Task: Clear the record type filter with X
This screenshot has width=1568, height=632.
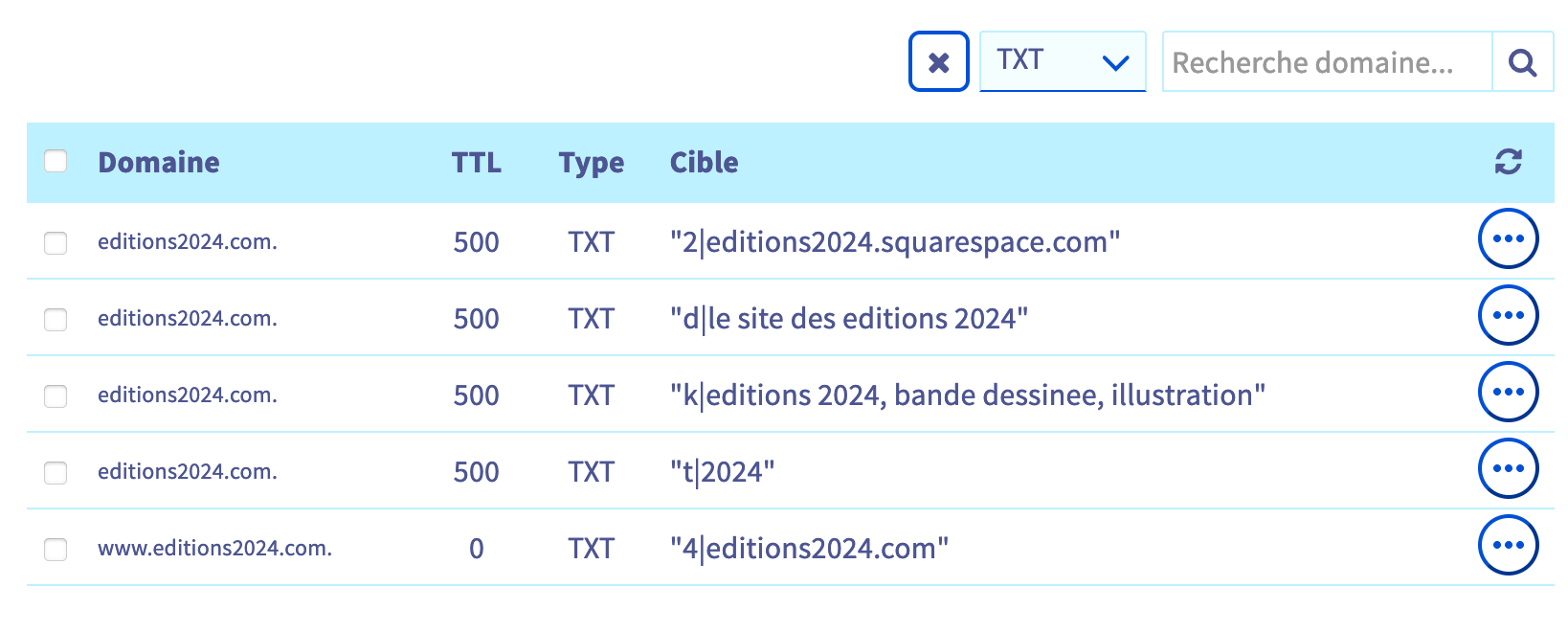Action: [x=938, y=62]
